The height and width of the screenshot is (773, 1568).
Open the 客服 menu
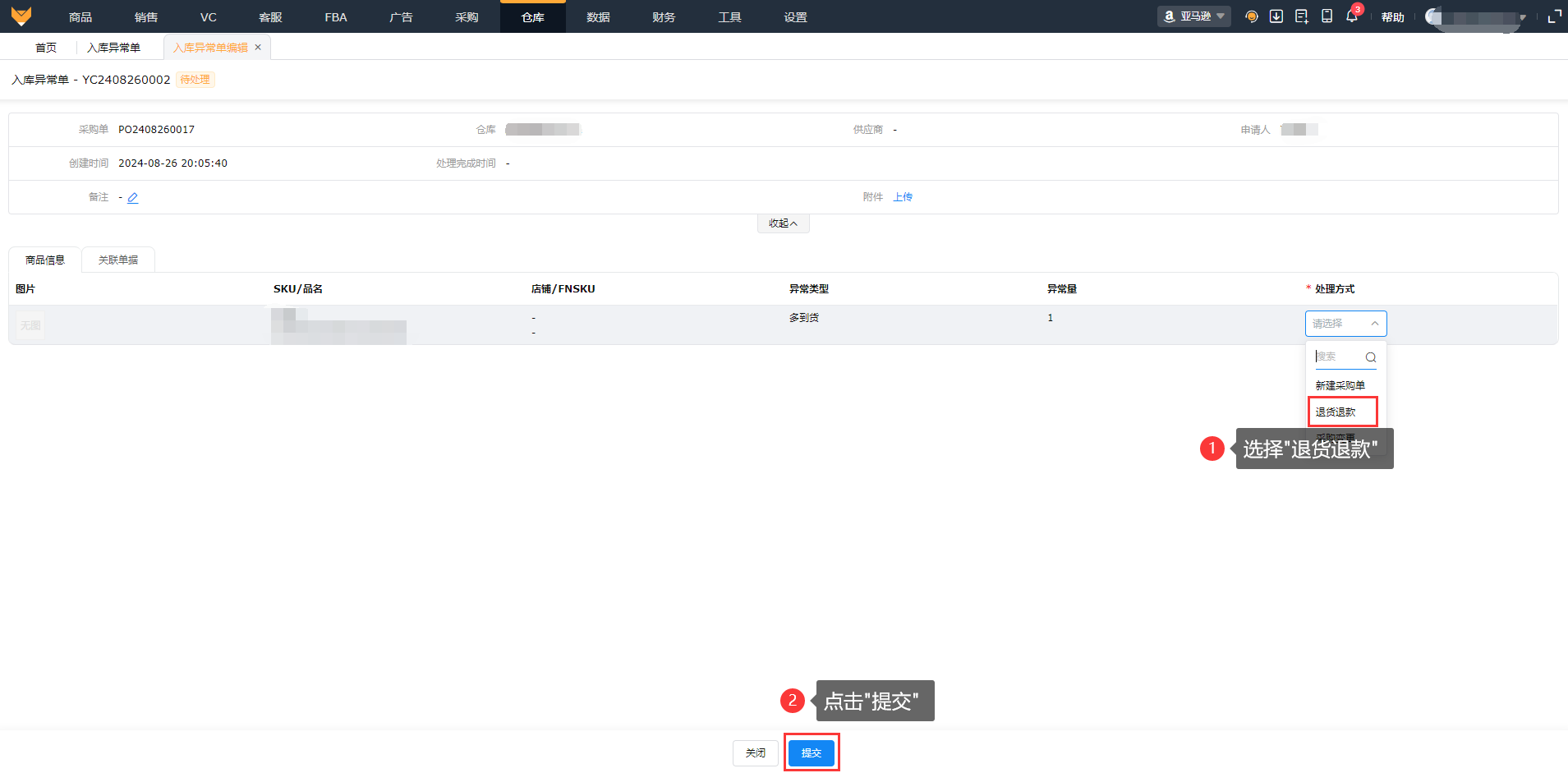click(270, 17)
